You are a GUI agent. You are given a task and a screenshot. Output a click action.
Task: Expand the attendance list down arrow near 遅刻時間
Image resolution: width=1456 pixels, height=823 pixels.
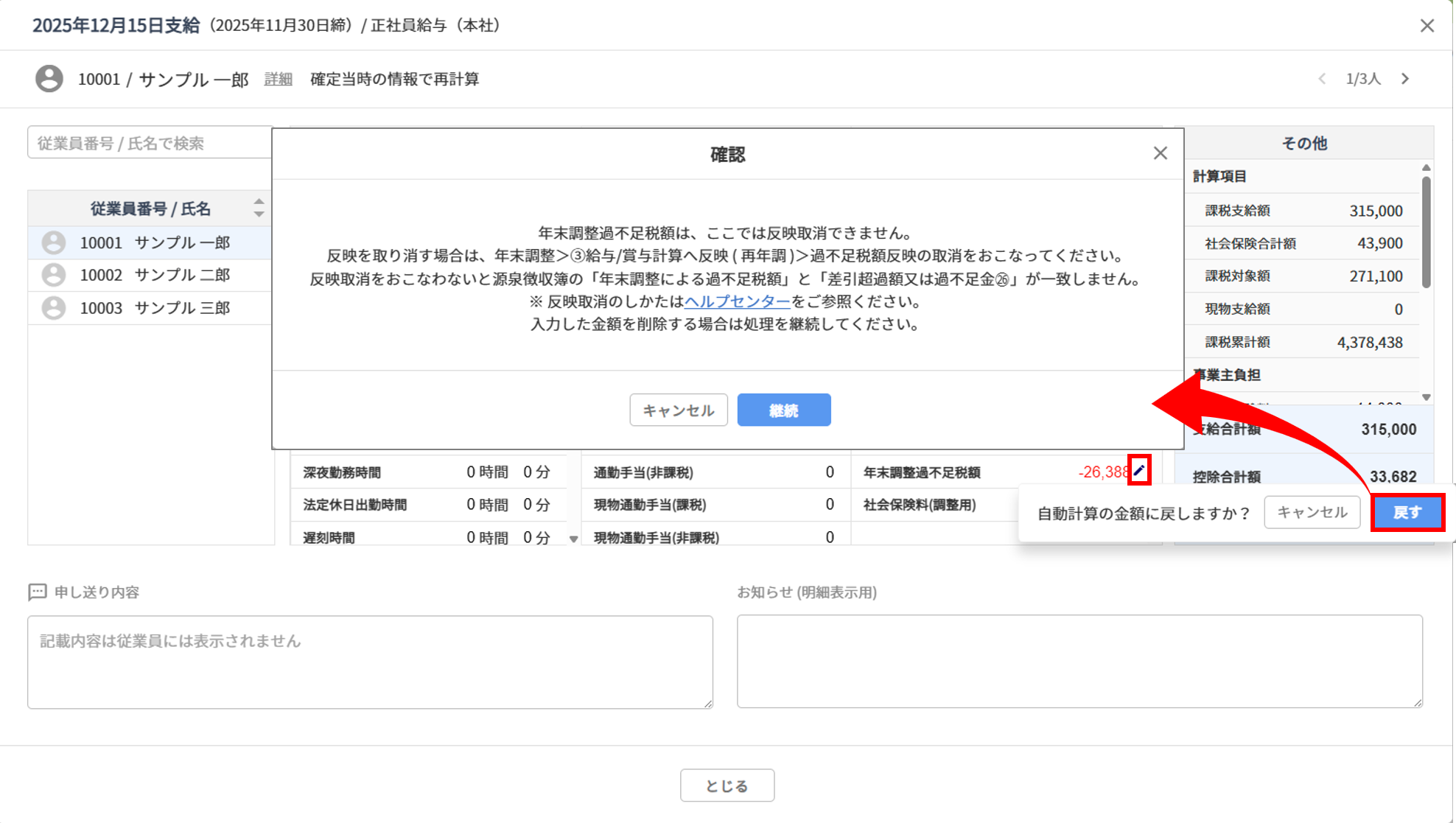pos(573,539)
